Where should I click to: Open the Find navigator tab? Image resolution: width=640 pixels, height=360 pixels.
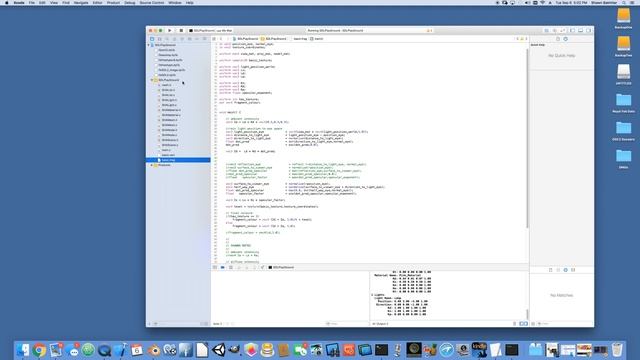(x=167, y=39)
